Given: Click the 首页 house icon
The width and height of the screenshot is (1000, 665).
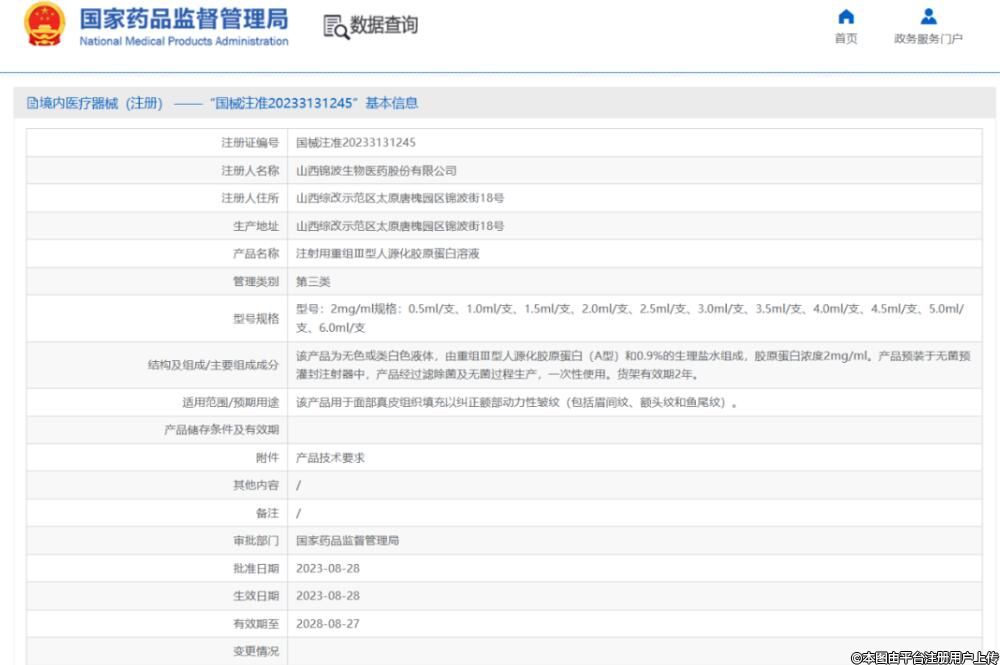Looking at the screenshot, I should point(846,17).
